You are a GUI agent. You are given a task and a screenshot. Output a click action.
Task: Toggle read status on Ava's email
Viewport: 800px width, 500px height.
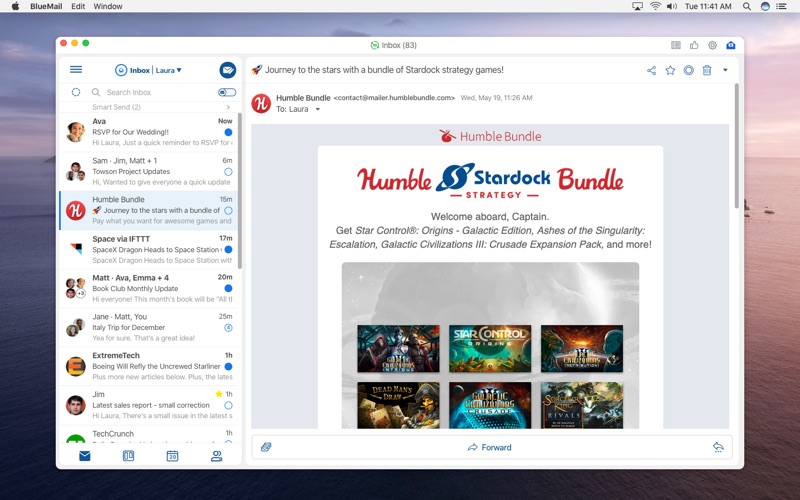click(229, 132)
